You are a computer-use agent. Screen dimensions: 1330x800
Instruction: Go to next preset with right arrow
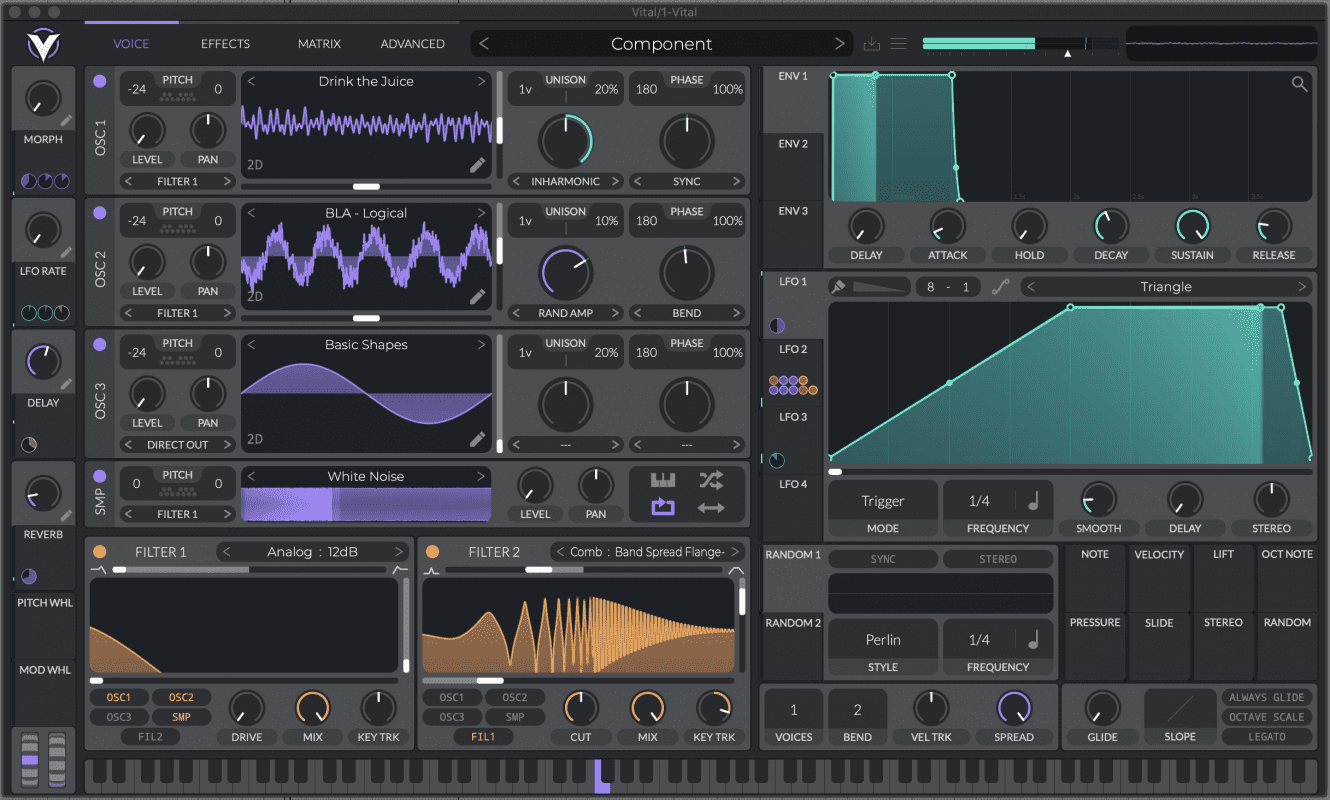pyautogui.click(x=840, y=44)
